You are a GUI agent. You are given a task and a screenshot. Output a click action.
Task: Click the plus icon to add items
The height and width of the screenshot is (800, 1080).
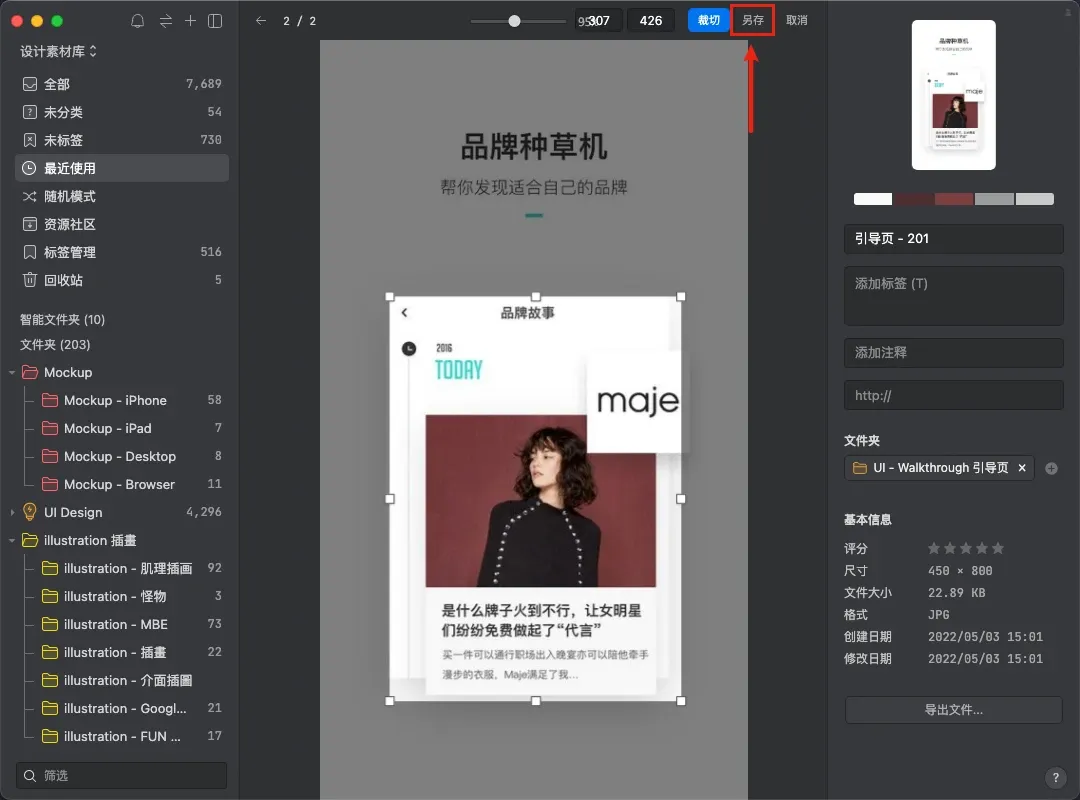[190, 21]
